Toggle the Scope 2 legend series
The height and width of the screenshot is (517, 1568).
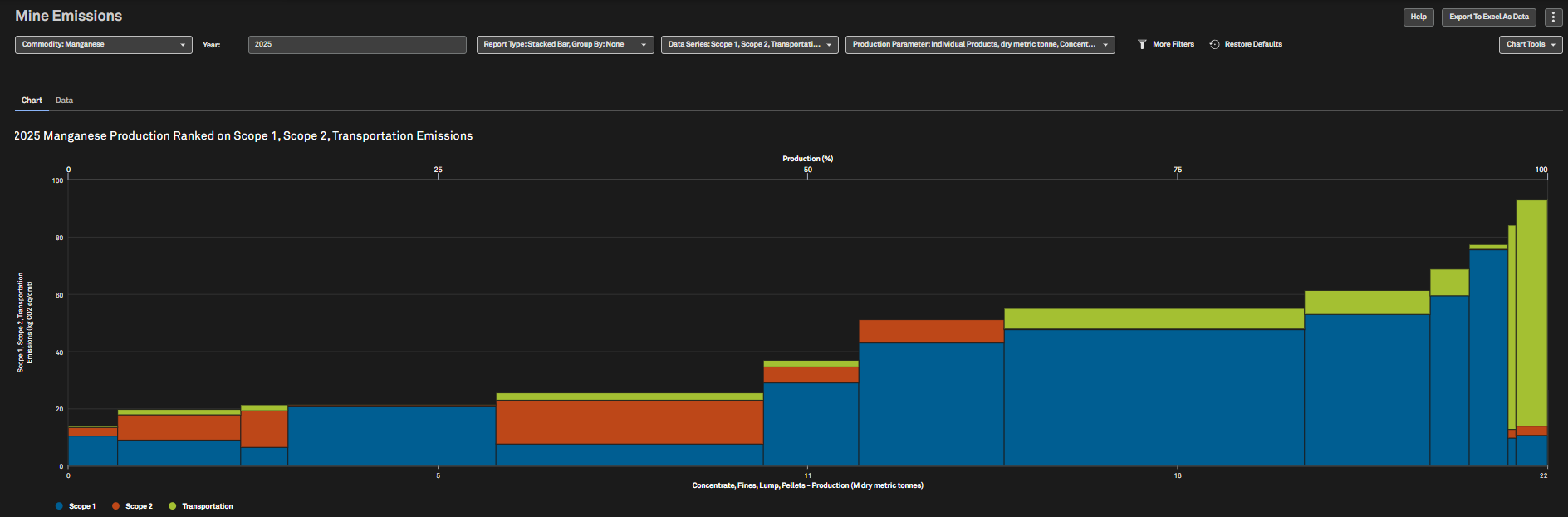132,506
